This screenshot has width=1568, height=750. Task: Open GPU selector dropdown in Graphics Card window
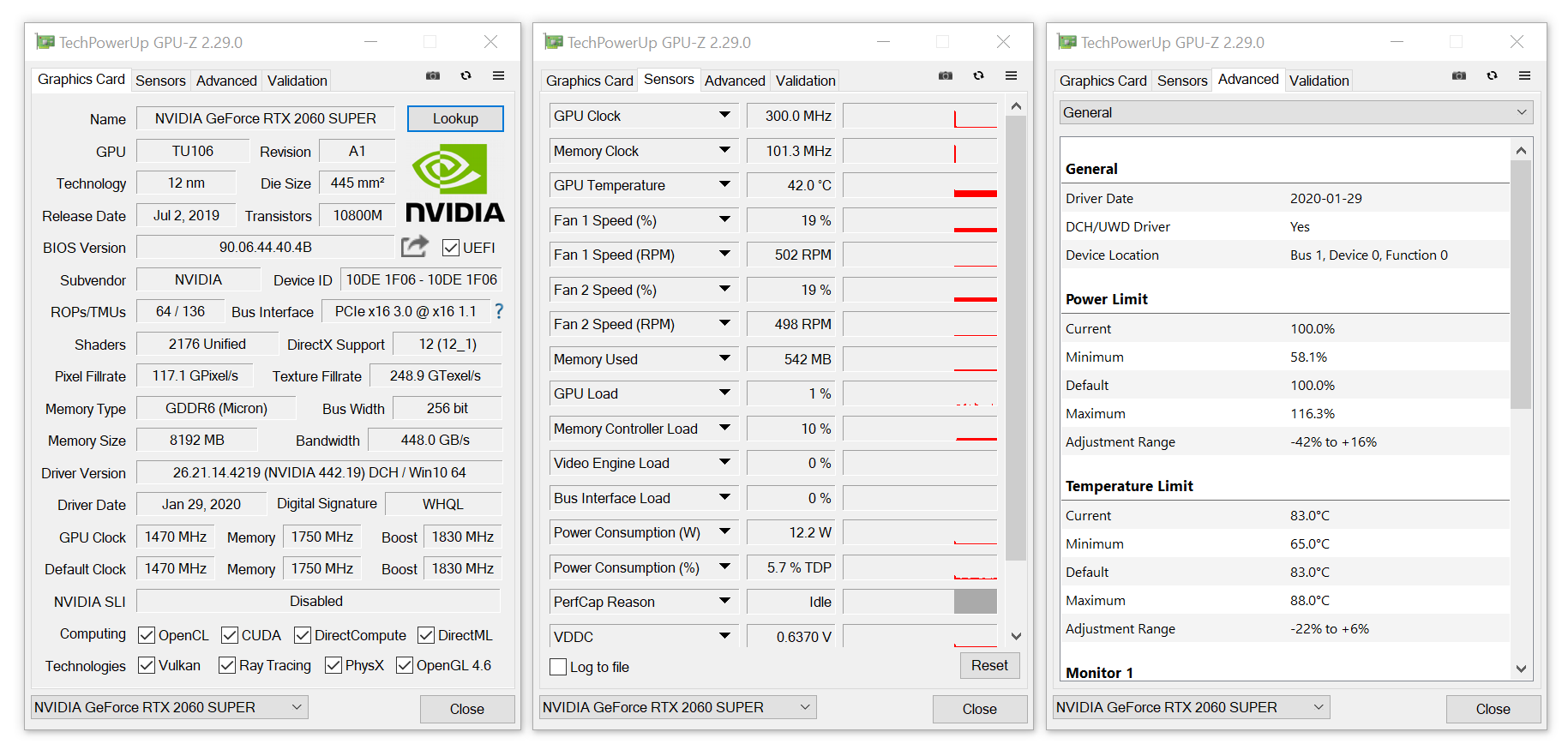pyautogui.click(x=170, y=707)
